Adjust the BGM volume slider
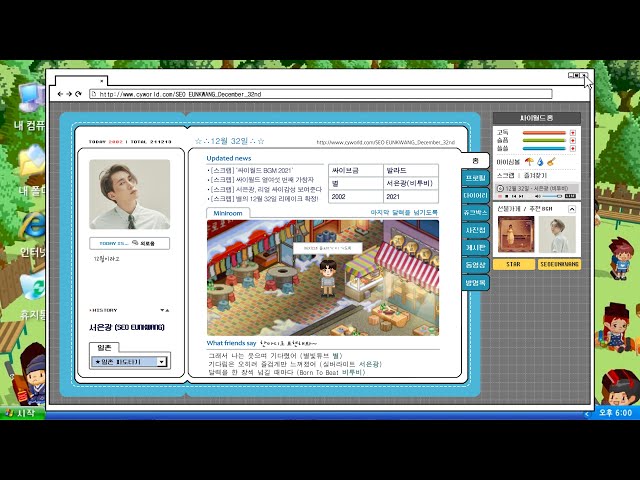640x480 pixels. tap(552, 196)
